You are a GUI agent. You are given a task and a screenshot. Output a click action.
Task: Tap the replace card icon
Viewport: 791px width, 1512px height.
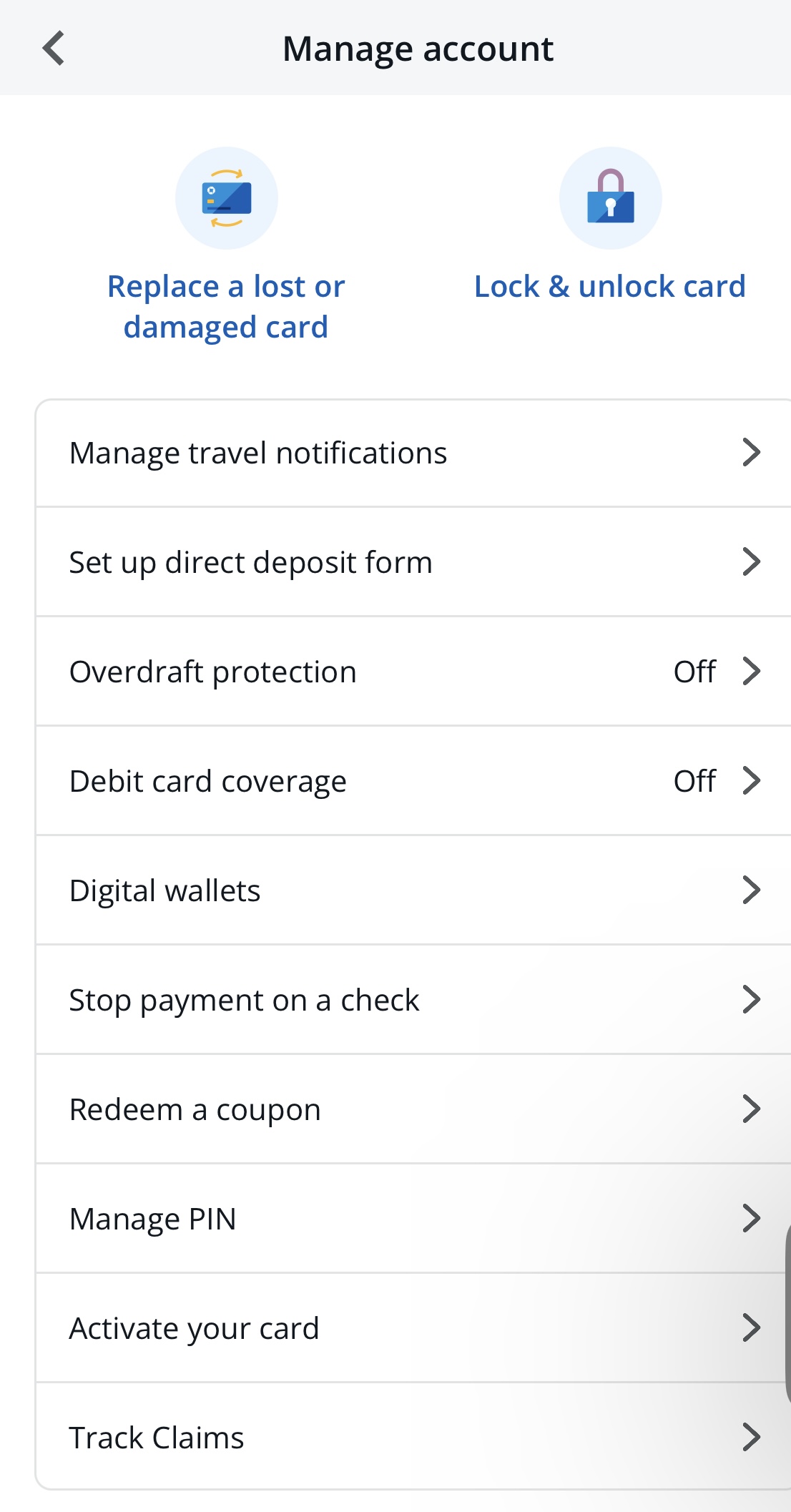227,198
